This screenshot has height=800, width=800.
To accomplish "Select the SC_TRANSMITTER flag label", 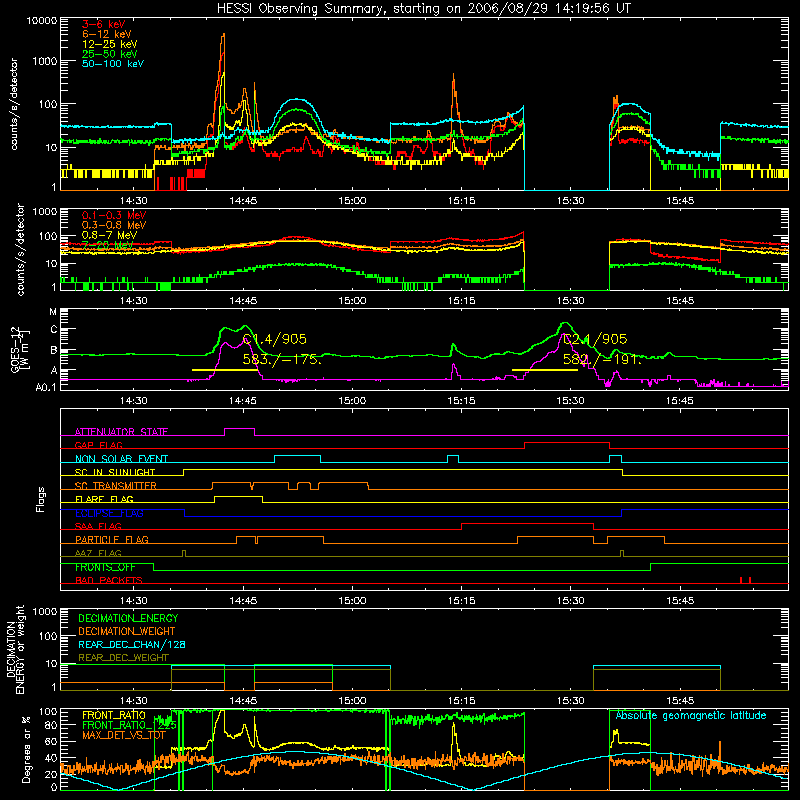I will click(x=116, y=486).
